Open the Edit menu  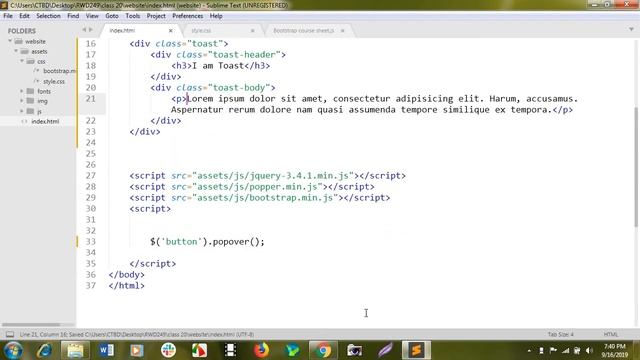[24, 16]
